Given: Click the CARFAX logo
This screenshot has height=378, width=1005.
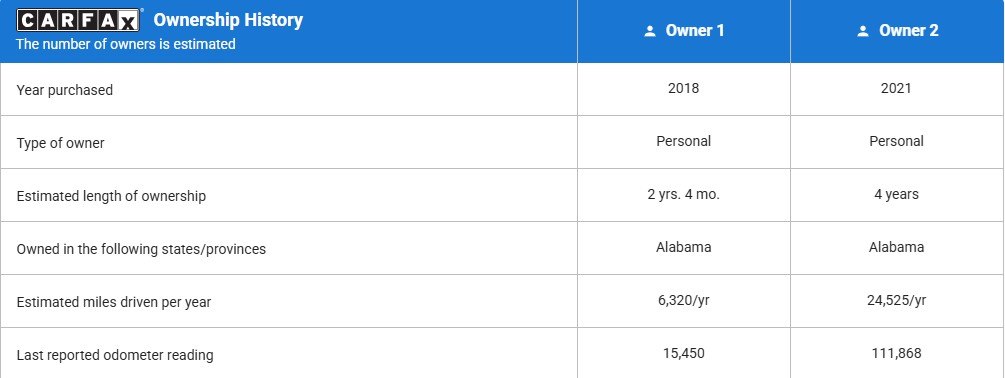Looking at the screenshot, I should click(x=78, y=21).
